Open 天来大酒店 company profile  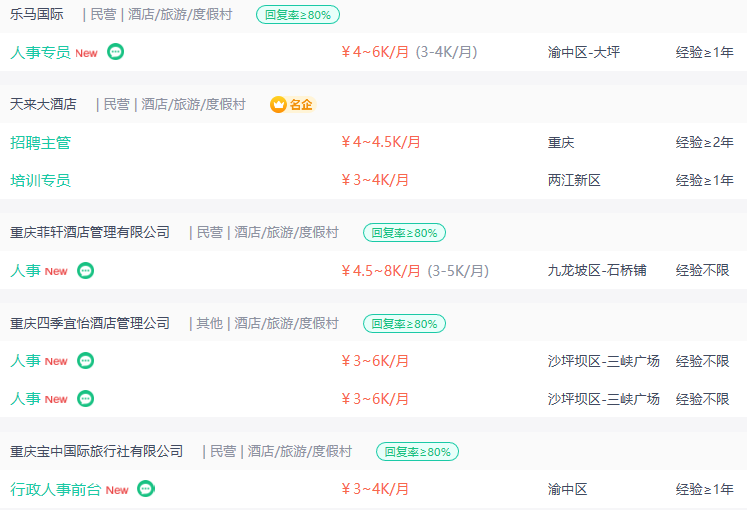point(43,104)
